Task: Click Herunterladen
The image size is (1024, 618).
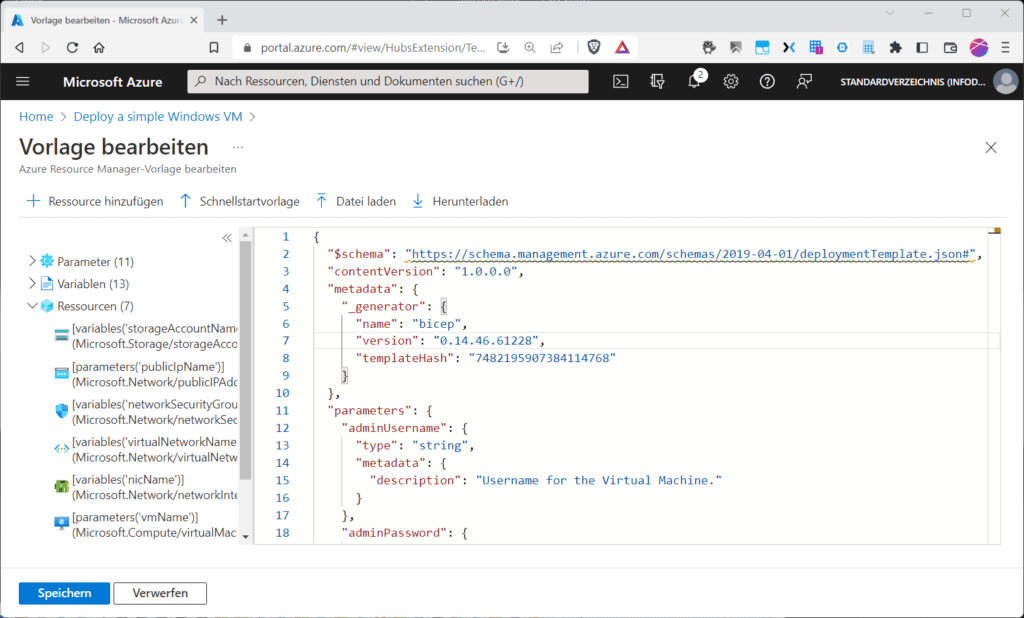Action: point(460,201)
